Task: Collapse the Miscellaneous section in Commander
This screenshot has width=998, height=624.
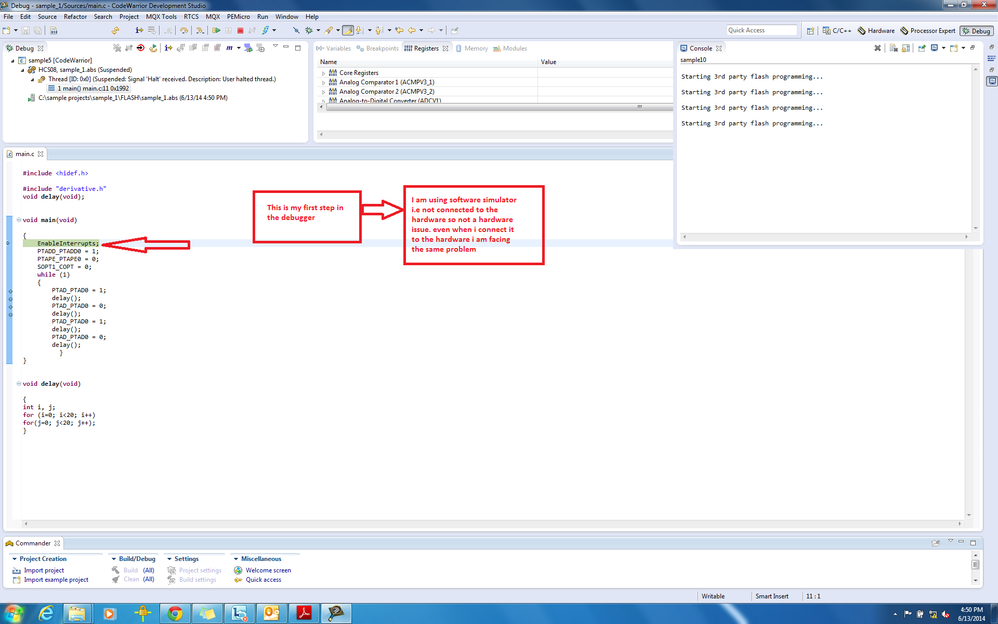Action: (235, 559)
